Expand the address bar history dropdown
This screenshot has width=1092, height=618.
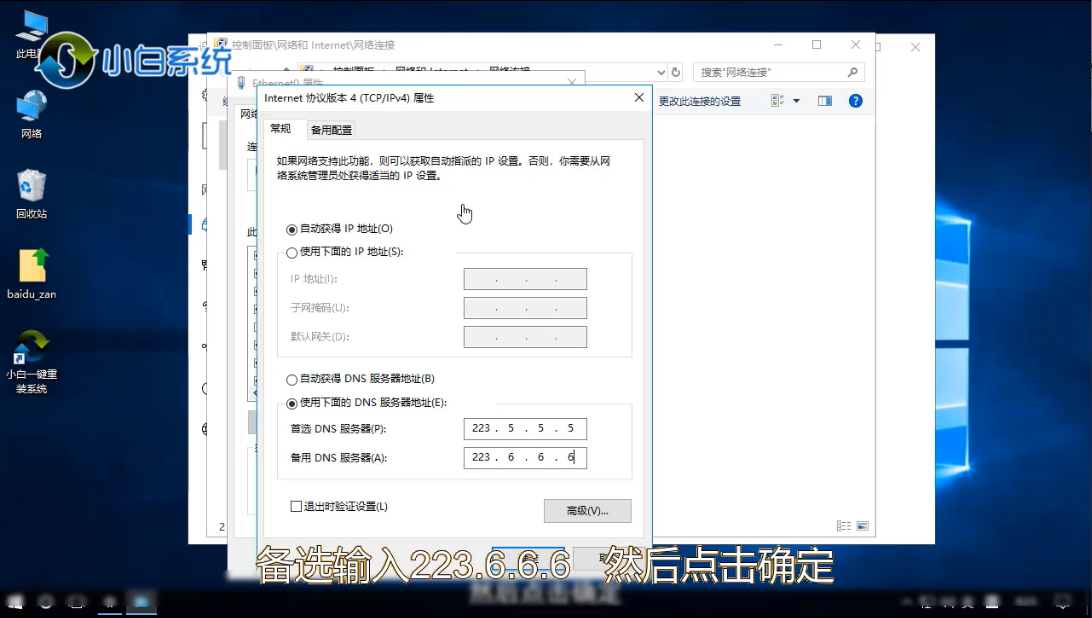tap(661, 72)
